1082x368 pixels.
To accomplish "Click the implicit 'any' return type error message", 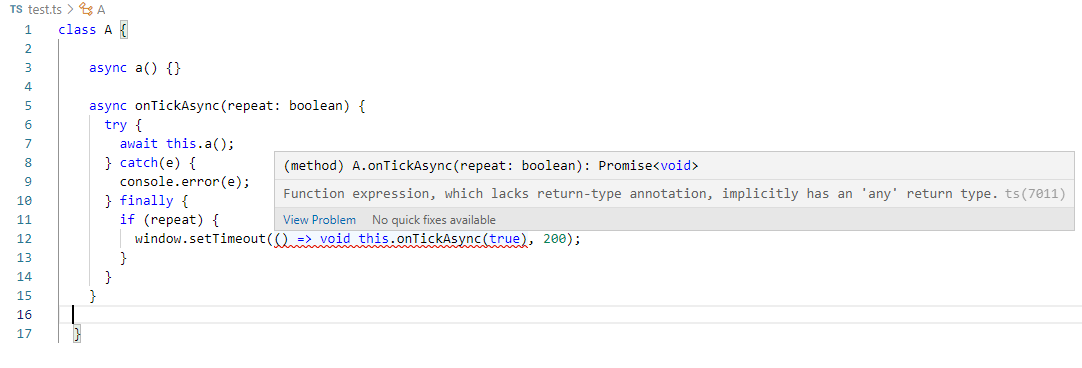I will point(641,194).
